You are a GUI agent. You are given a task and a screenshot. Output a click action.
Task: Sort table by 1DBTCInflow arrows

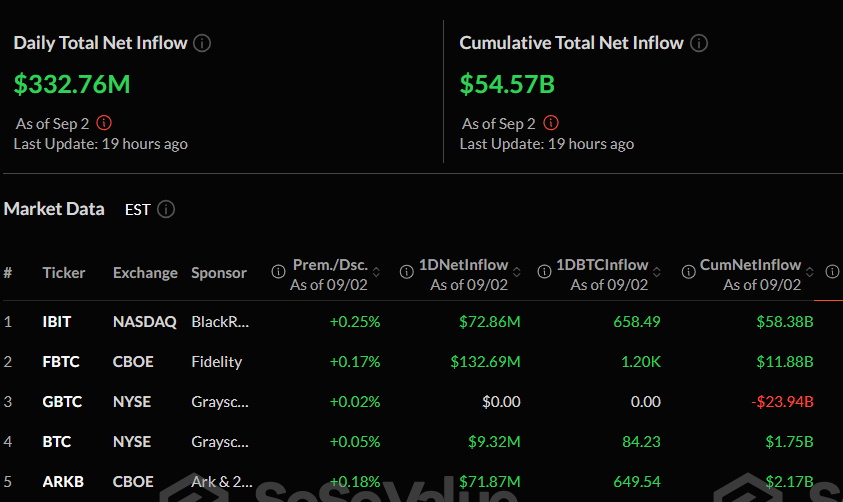click(x=656, y=272)
